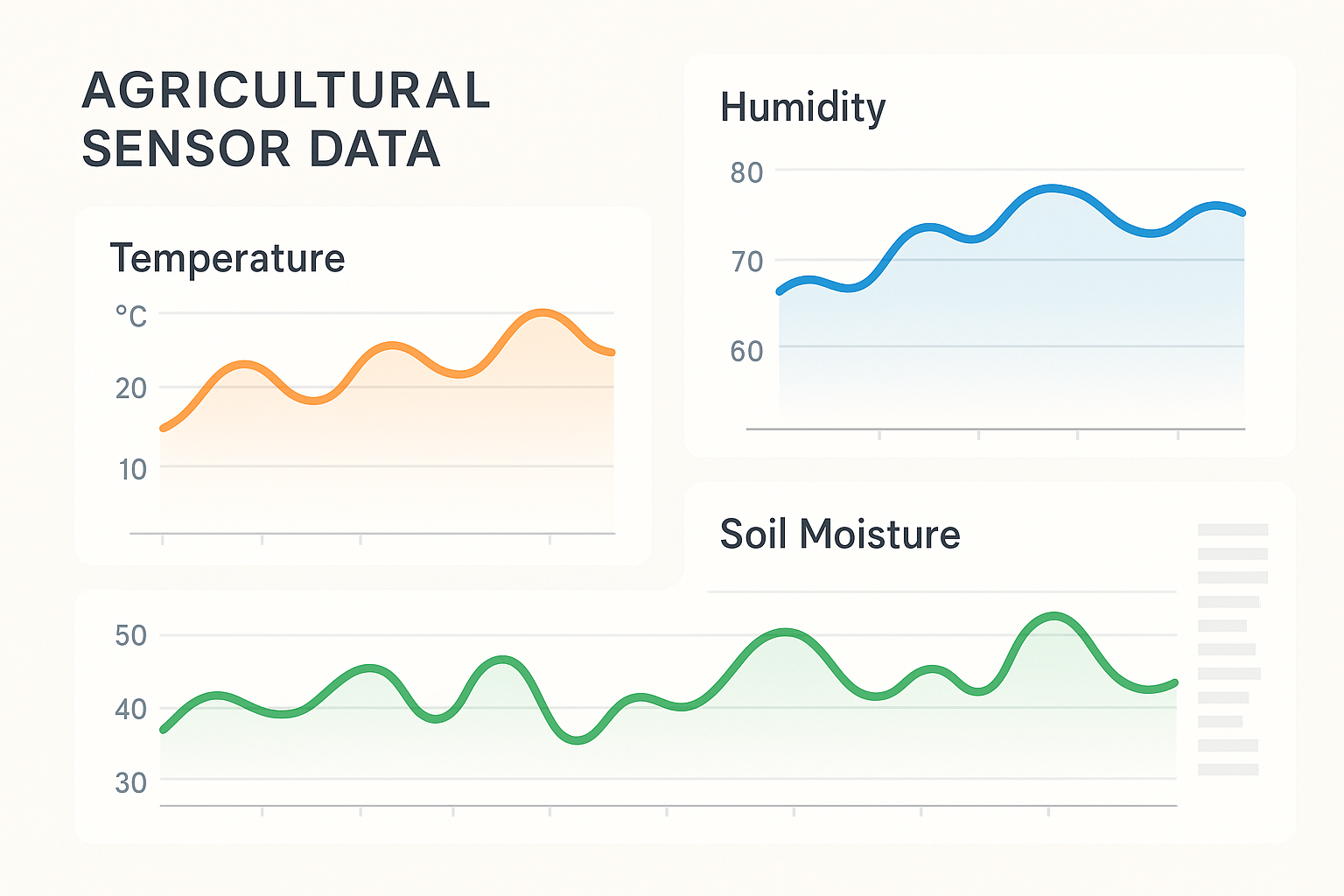1344x896 pixels.
Task: Click the Agricultural Sensor Data heading
Action: click(285, 119)
